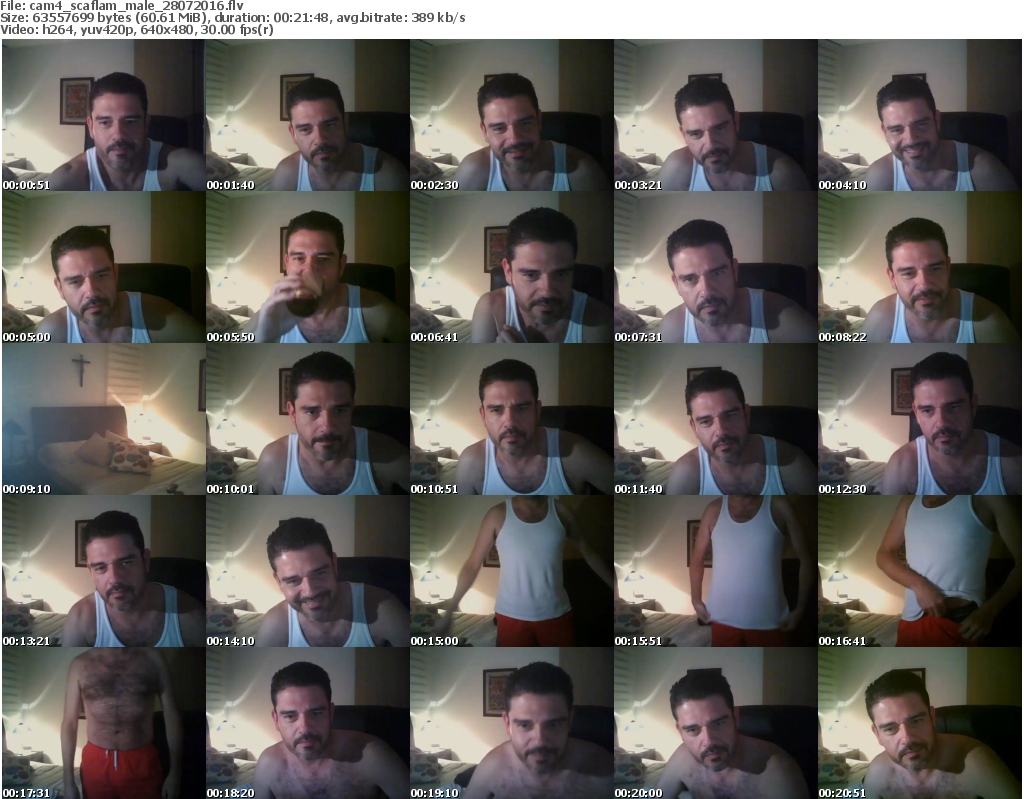The image size is (1024, 799).
Task: Choose the bedroom frame at 00:09:10
Action: tap(103, 419)
